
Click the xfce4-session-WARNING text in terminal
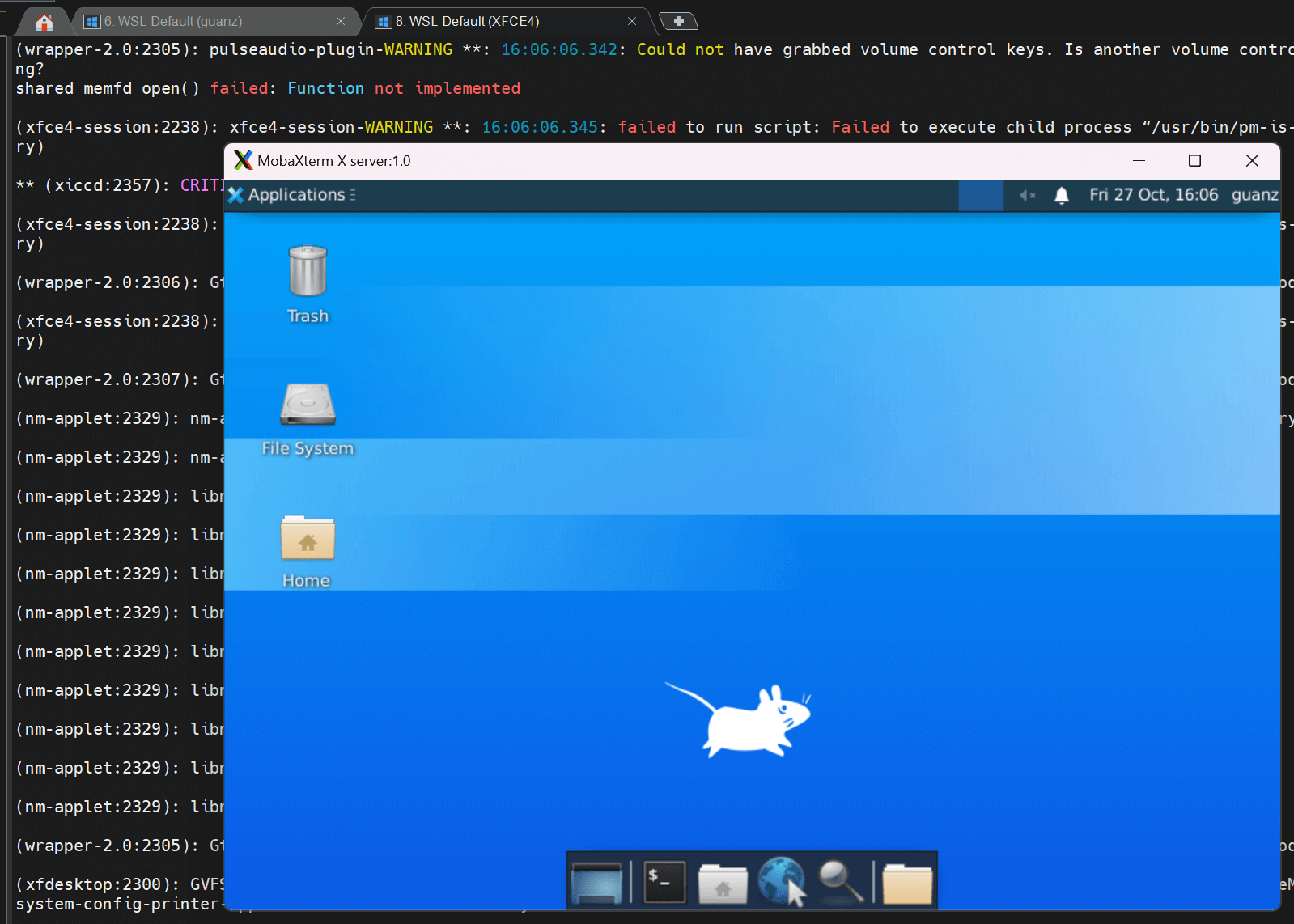click(332, 127)
